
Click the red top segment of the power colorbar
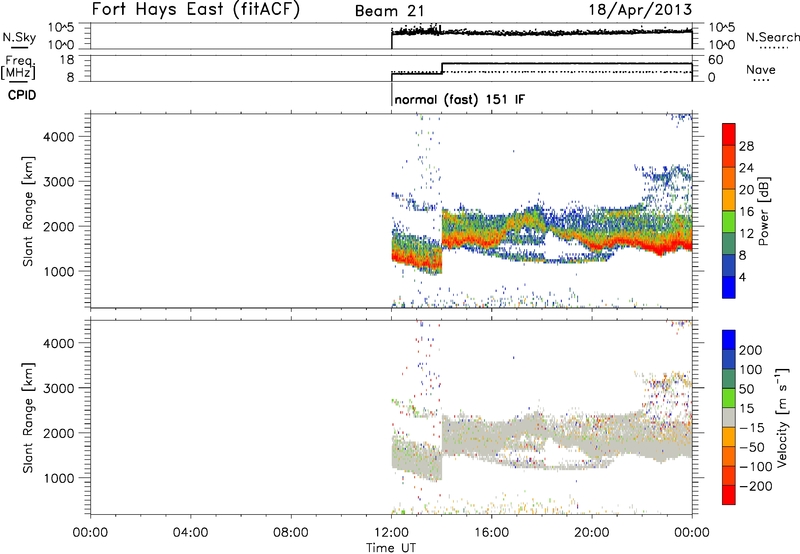729,135
